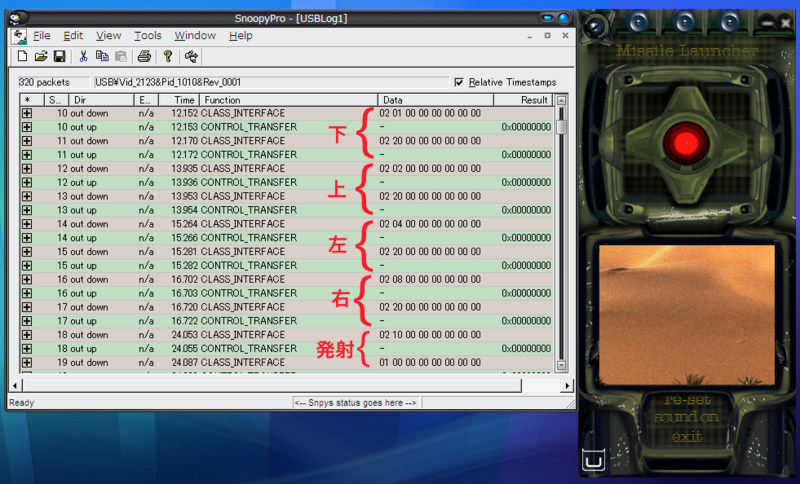800x484 pixels.
Task: Open the Tools menu
Action: 148,36
